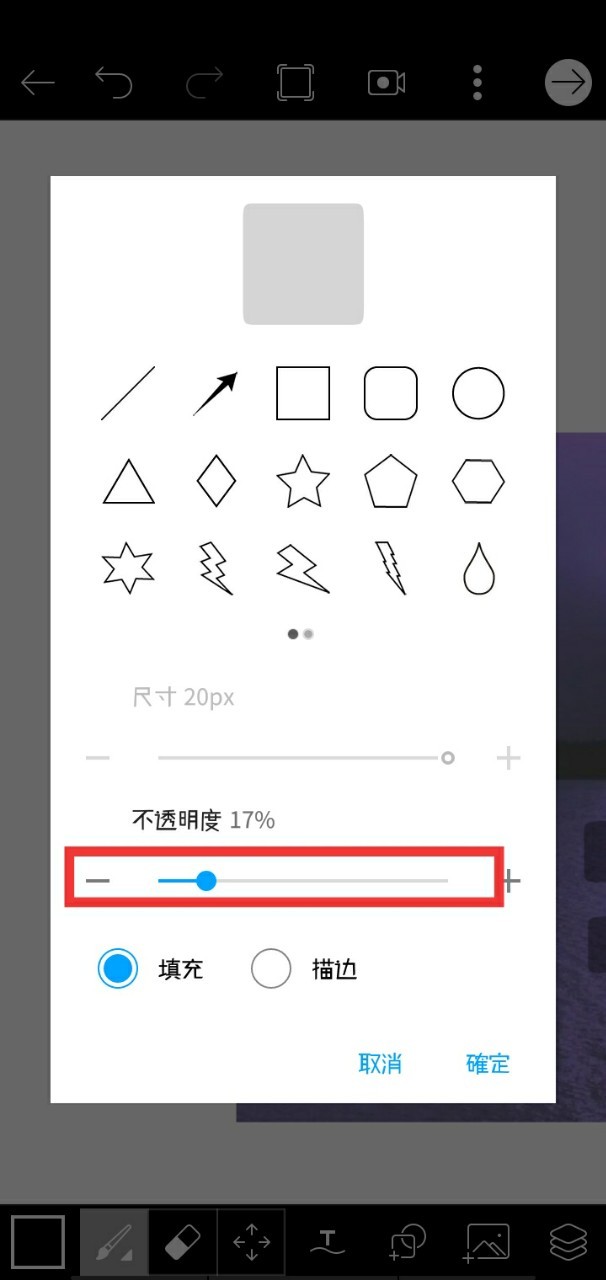Open the three-dot overflow menu
Image resolution: width=606 pixels, height=1280 pixels.
coord(478,82)
